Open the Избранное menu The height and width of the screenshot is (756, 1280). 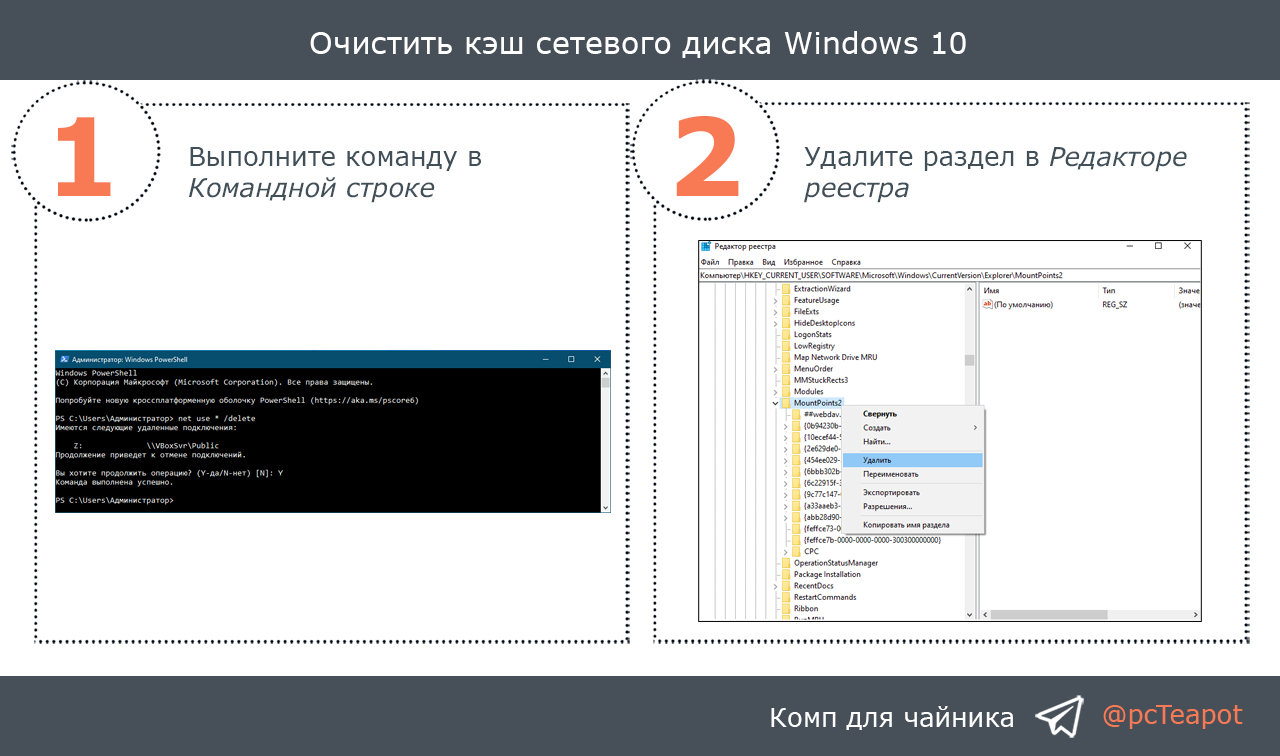(804, 262)
